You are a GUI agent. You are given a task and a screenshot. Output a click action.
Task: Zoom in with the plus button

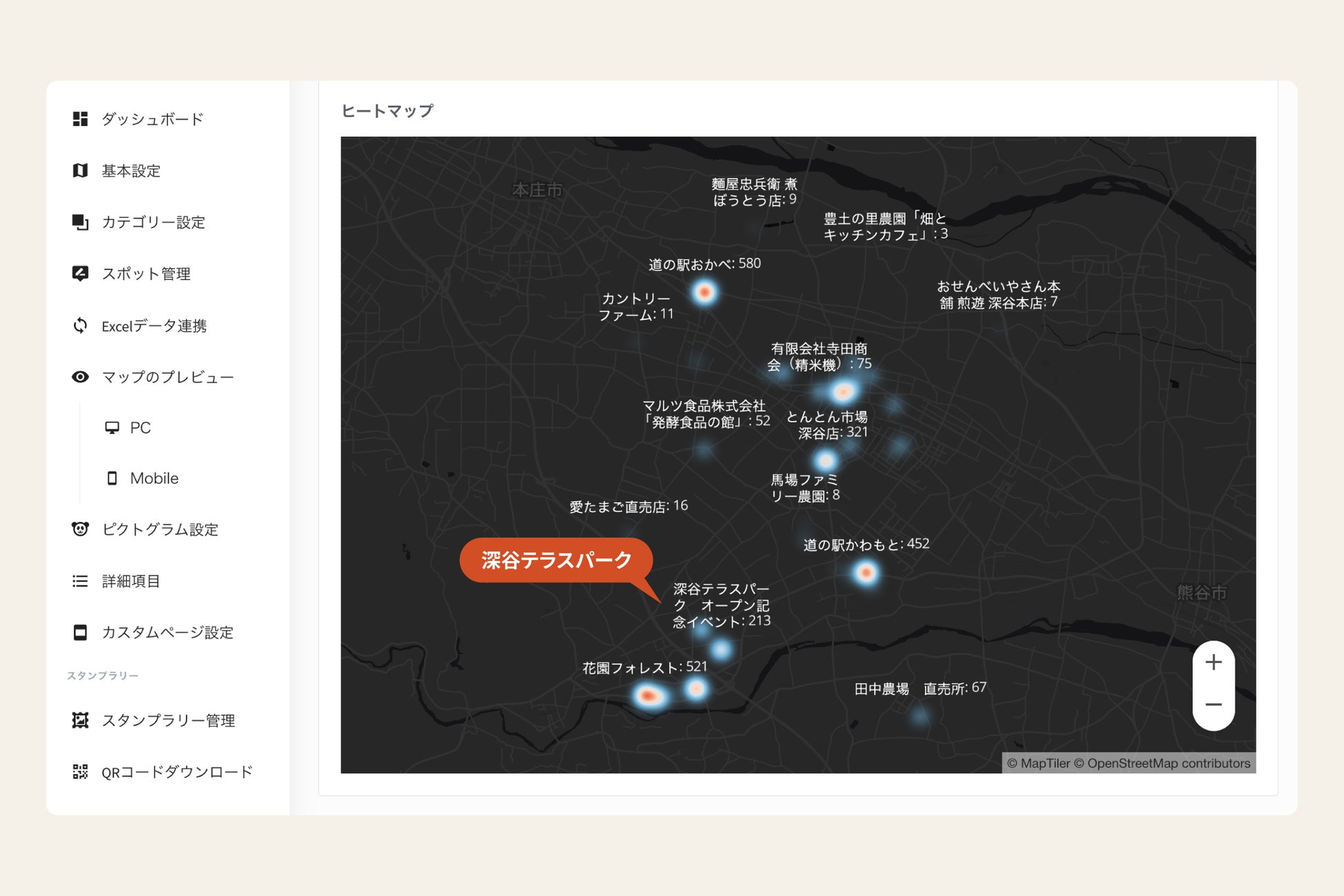(x=1213, y=662)
